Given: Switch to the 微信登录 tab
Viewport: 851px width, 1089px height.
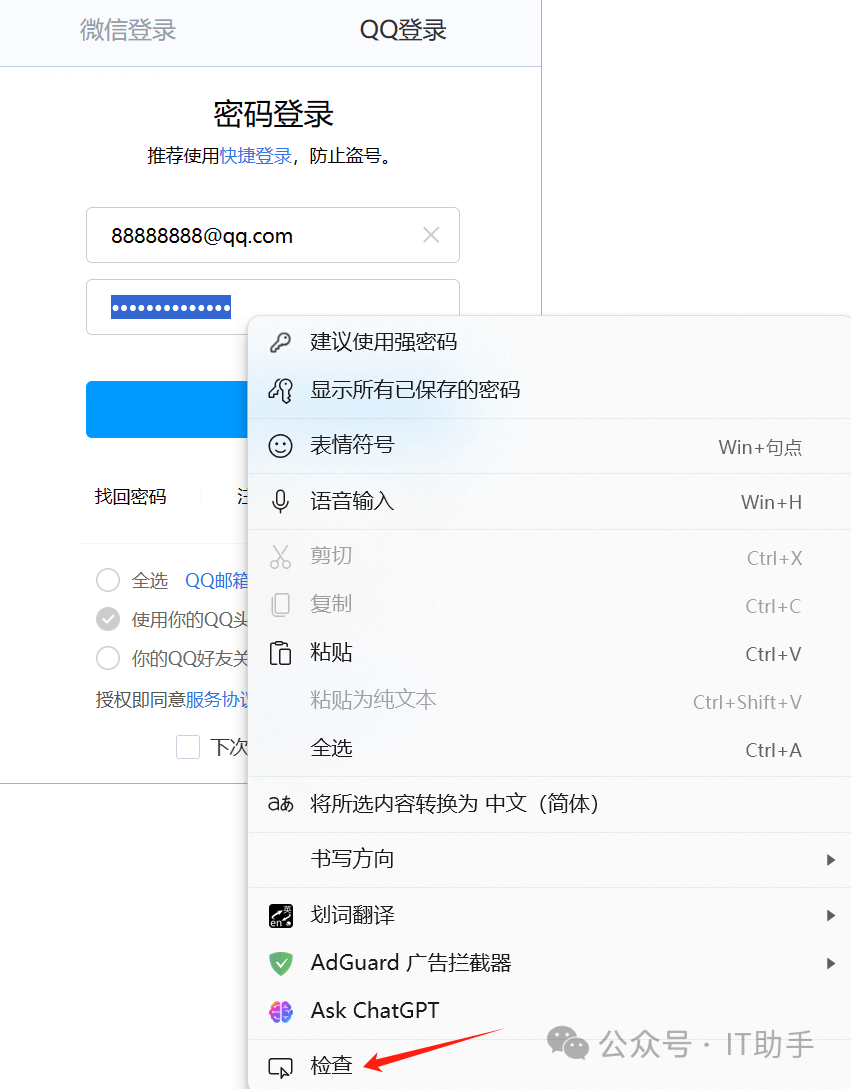Looking at the screenshot, I should pos(128,31).
